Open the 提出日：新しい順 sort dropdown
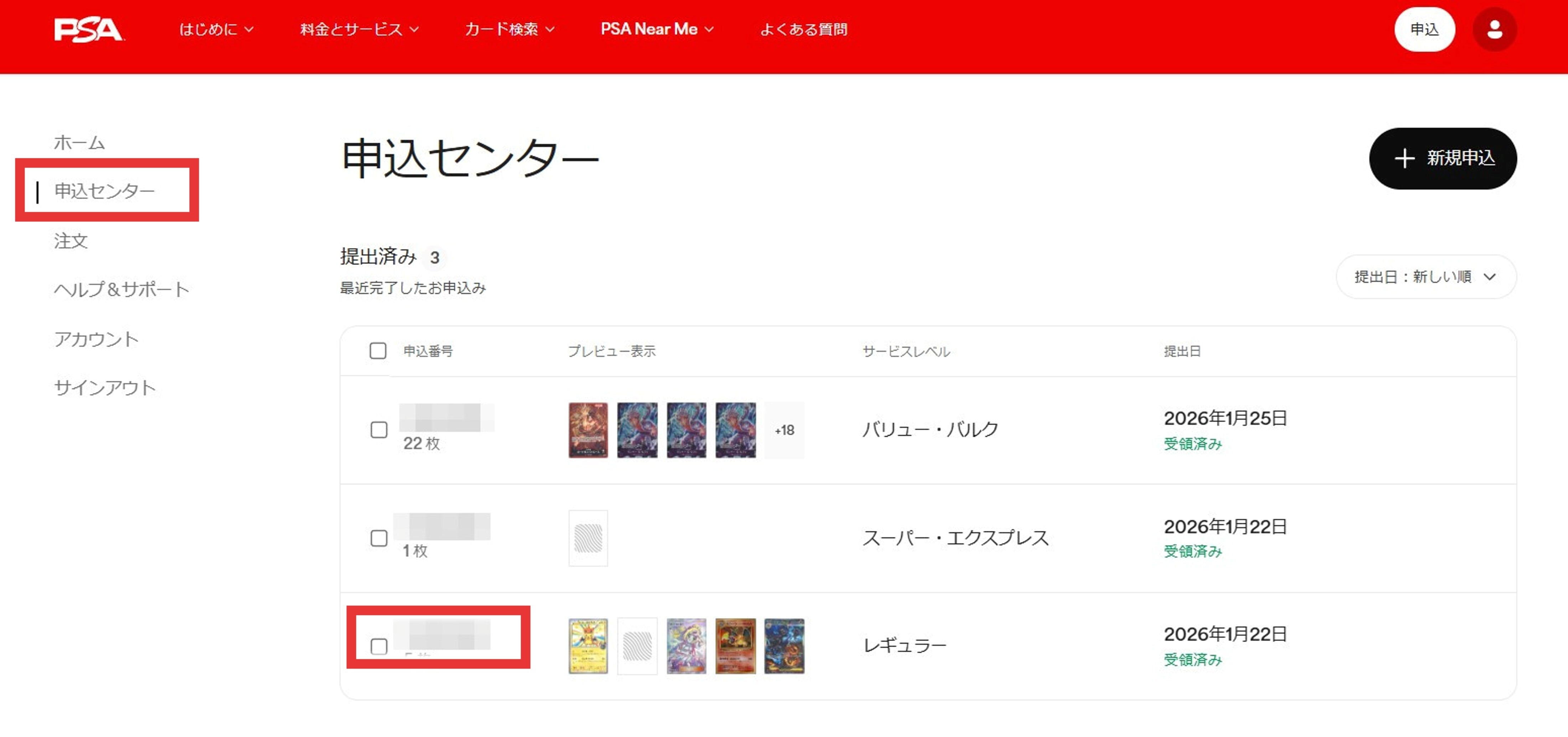This screenshot has width=1568, height=737. pos(1425,277)
